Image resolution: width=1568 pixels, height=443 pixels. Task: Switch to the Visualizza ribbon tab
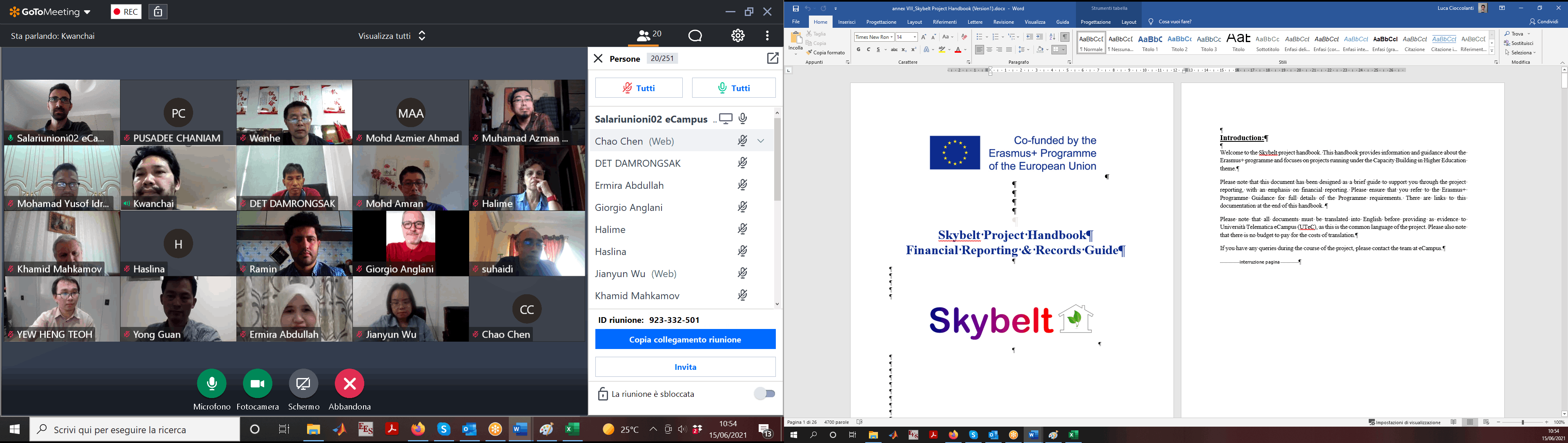(x=1035, y=22)
